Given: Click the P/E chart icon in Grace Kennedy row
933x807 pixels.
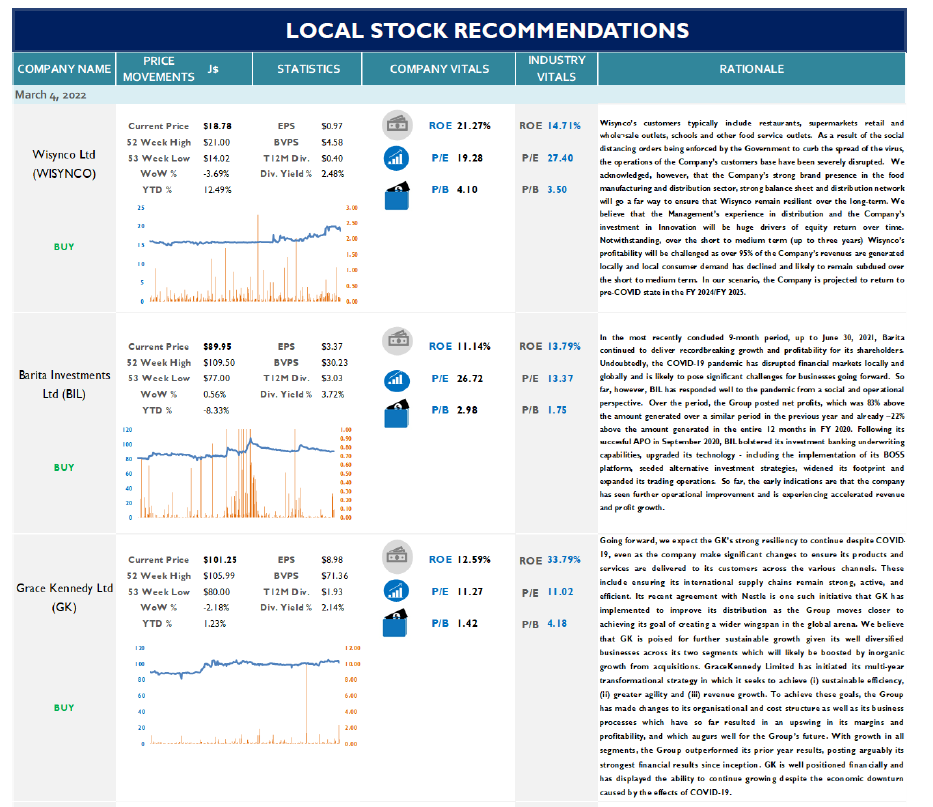Looking at the screenshot, I should pos(396,591).
